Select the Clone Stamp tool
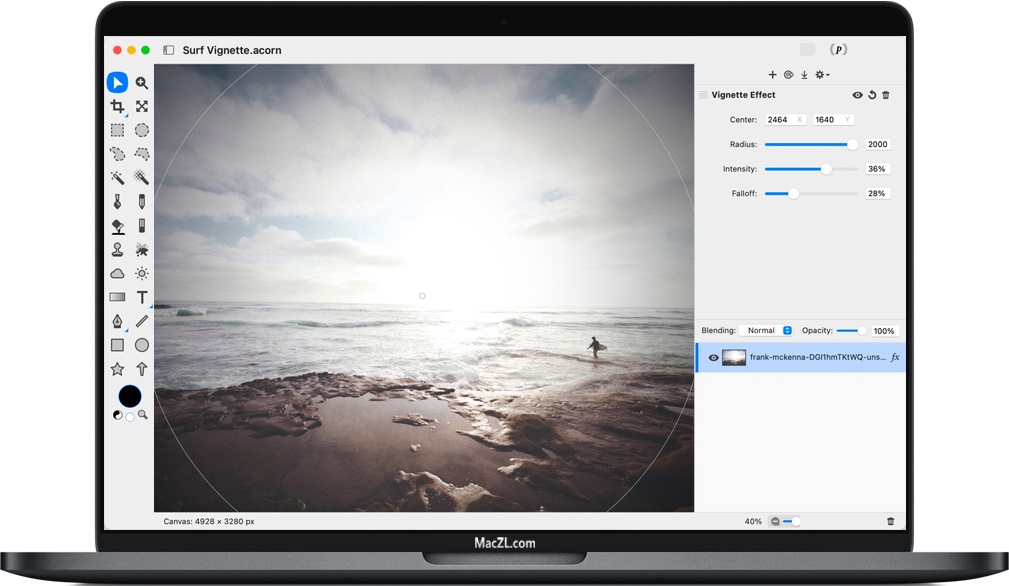The image size is (1009, 586). (x=117, y=249)
